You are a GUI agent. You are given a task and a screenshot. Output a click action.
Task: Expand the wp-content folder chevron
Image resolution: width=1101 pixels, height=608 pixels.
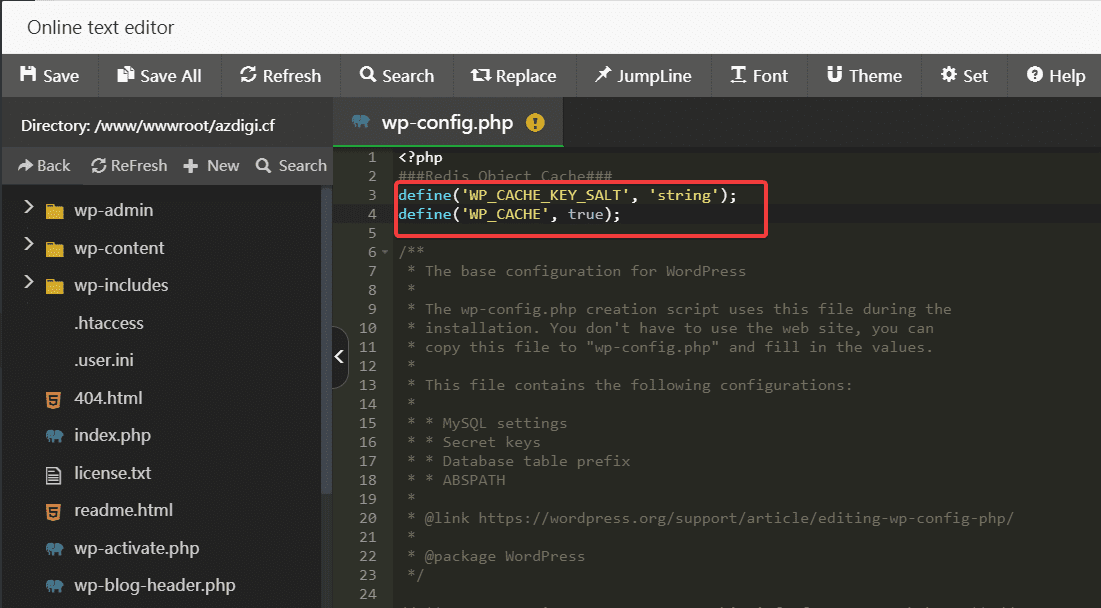(x=28, y=247)
